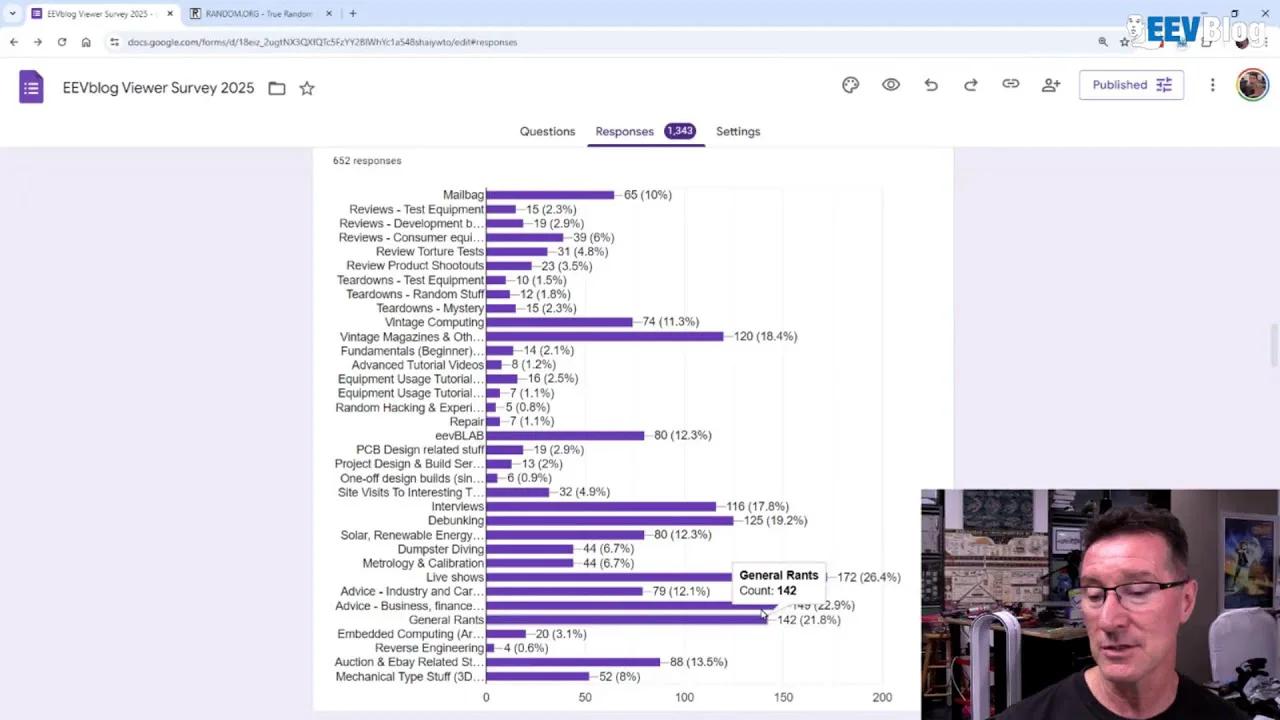Preview the form with eye icon
This screenshot has height=720, width=1280.
[x=890, y=85]
